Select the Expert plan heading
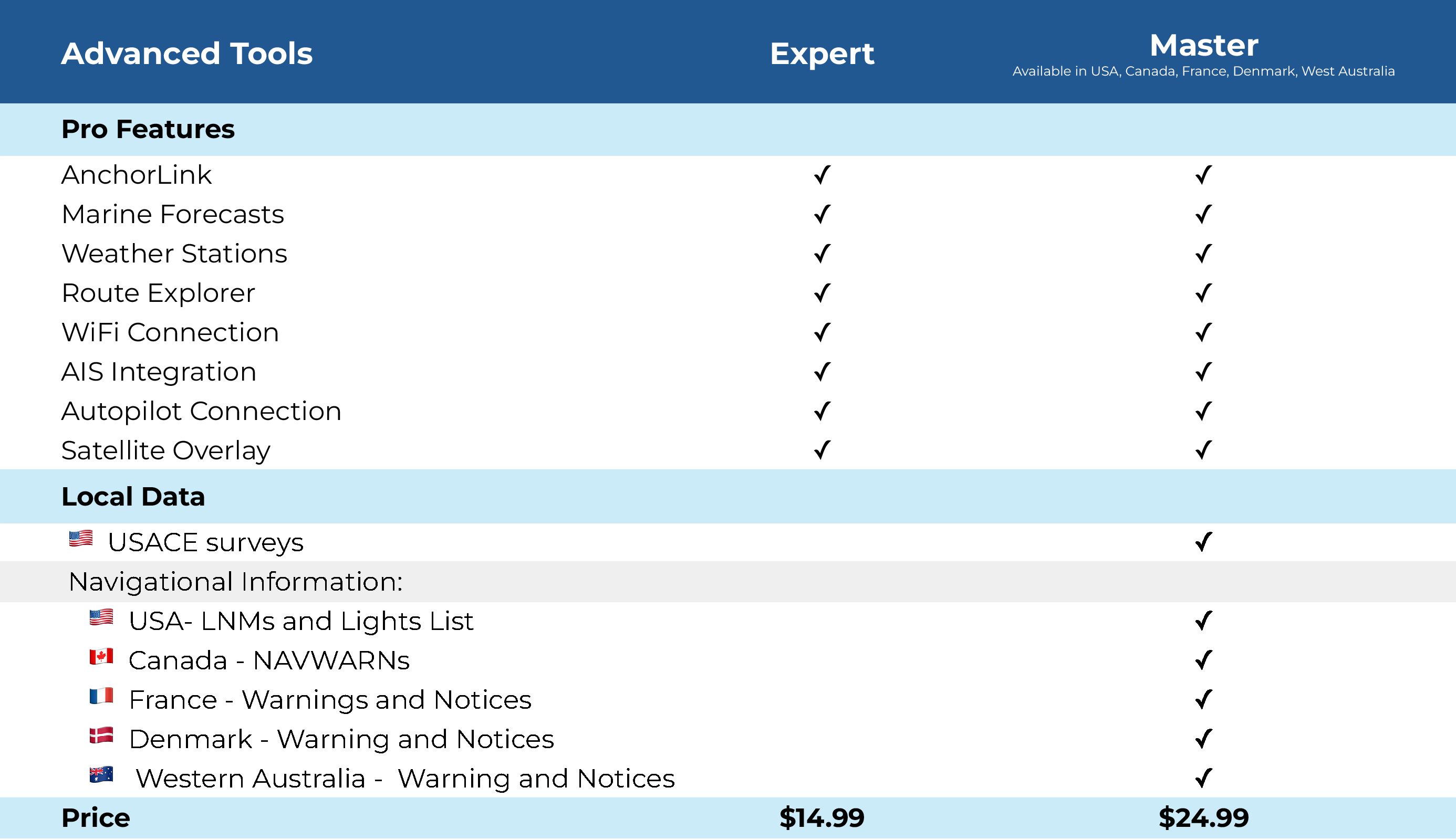The image size is (1456, 840). (x=822, y=54)
